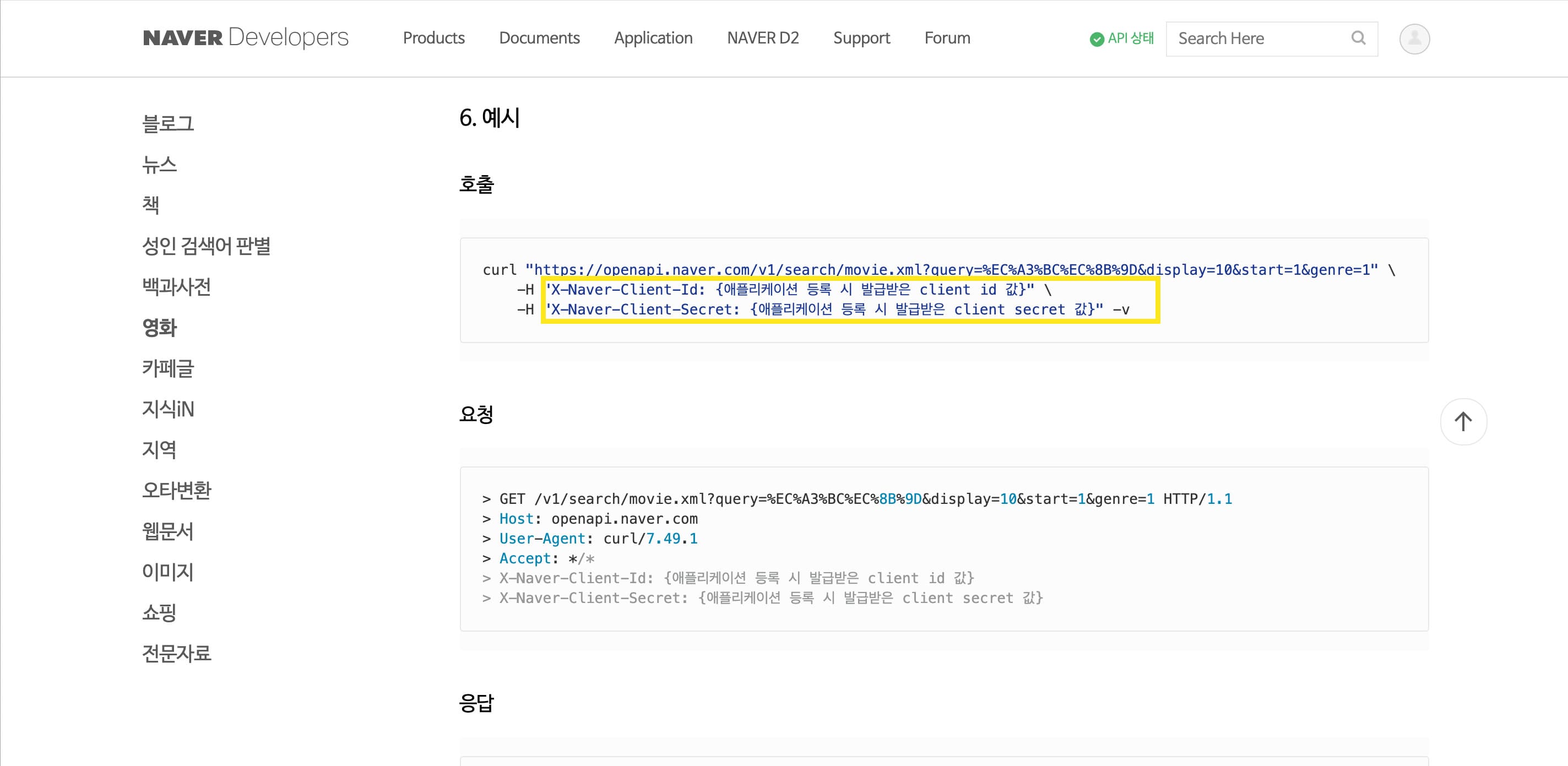Select 뉴스 in the sidebar
1568x766 pixels.
159,164
